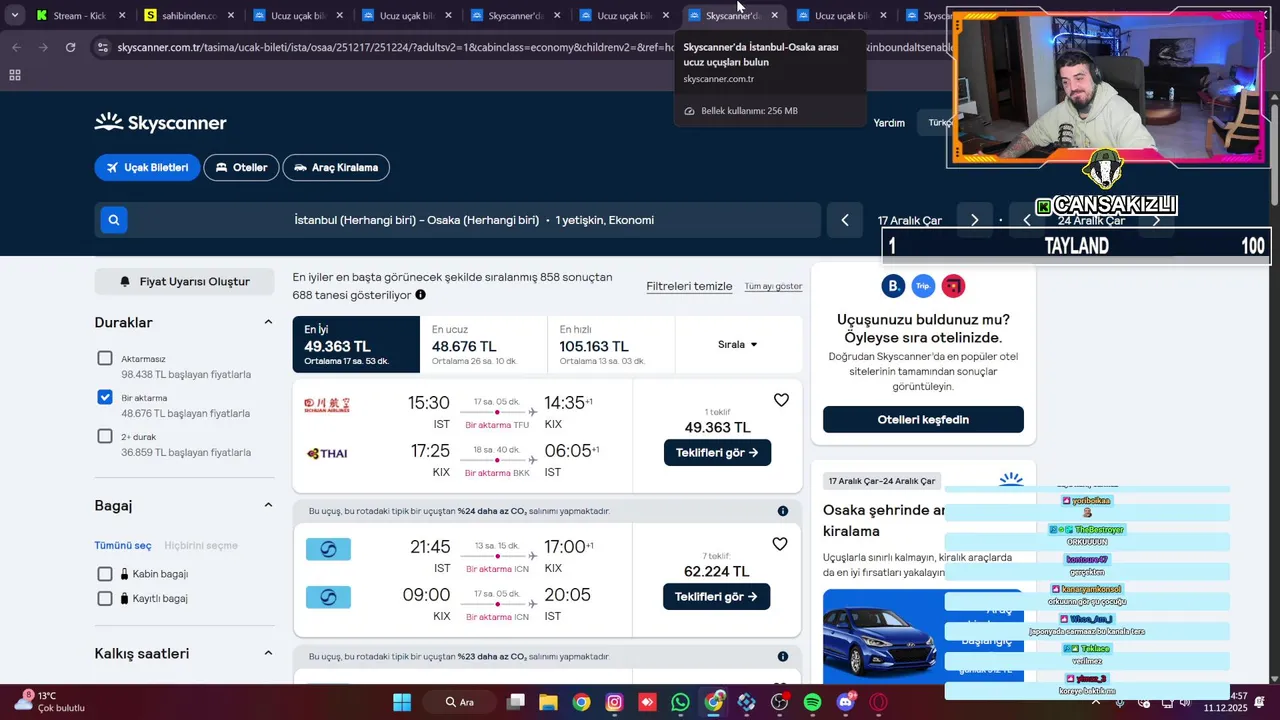Viewport: 1280px width, 720px height.
Task: Open Opera browser from the taskbar
Action: click(879, 702)
